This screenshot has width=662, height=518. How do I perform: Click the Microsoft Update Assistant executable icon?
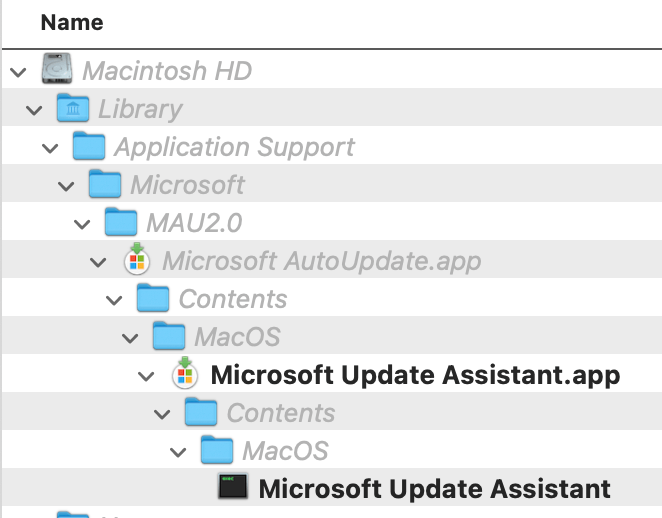coord(233,489)
